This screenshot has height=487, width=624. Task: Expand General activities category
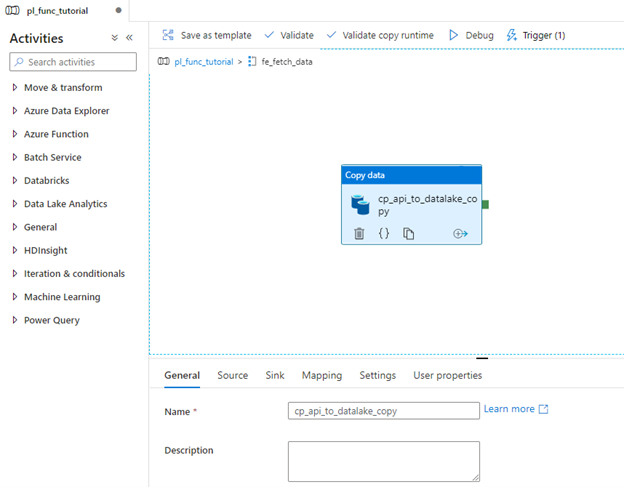tap(15, 227)
